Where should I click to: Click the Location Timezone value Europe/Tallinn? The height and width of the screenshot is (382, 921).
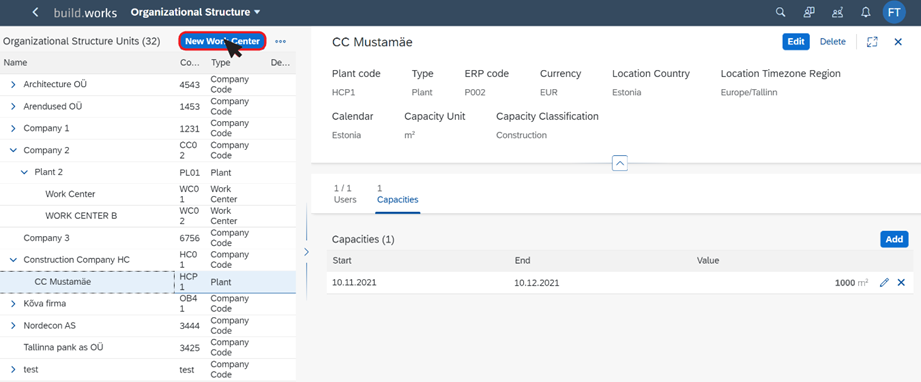749,92
